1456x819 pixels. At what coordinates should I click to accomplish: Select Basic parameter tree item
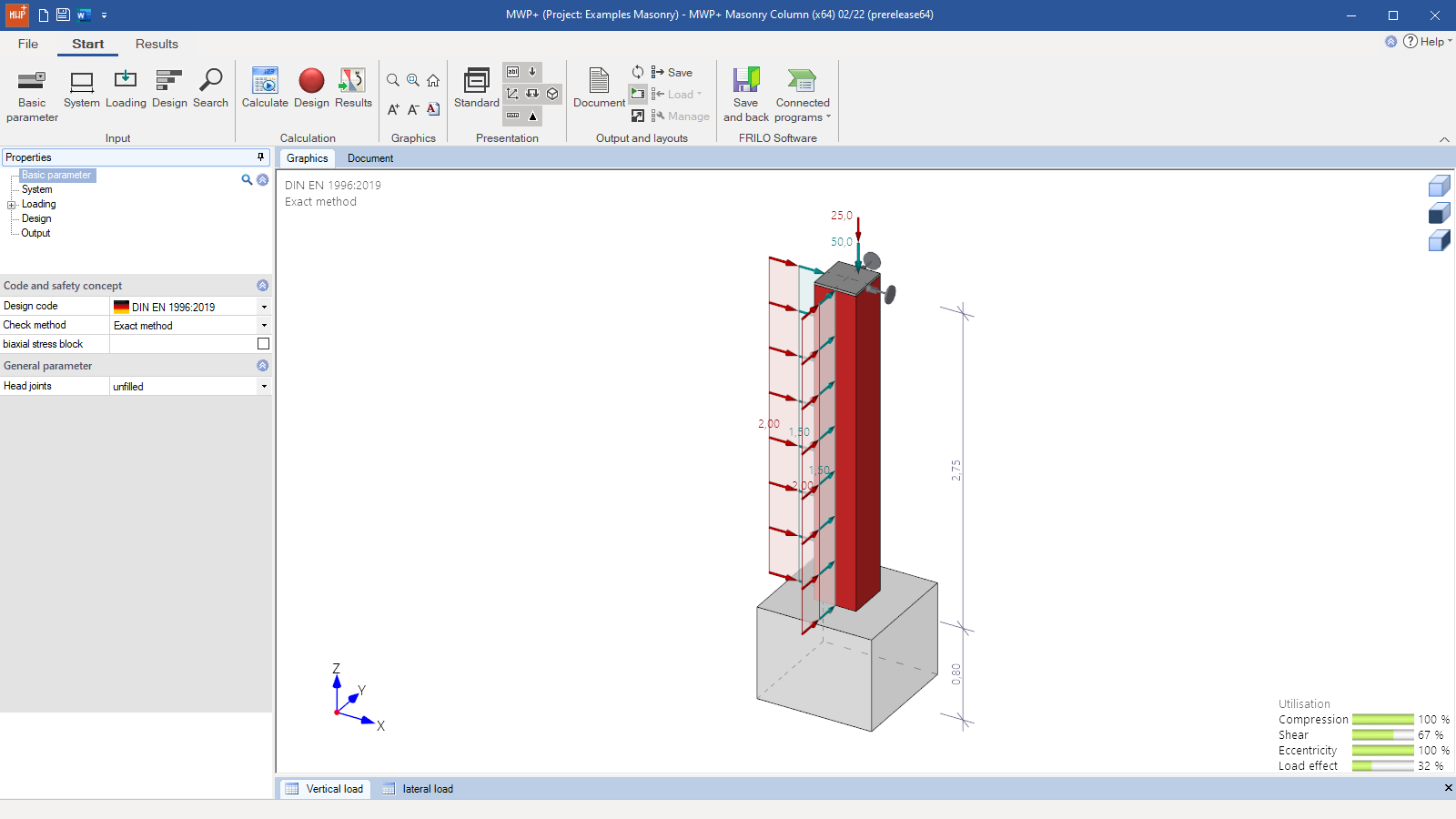(x=56, y=175)
